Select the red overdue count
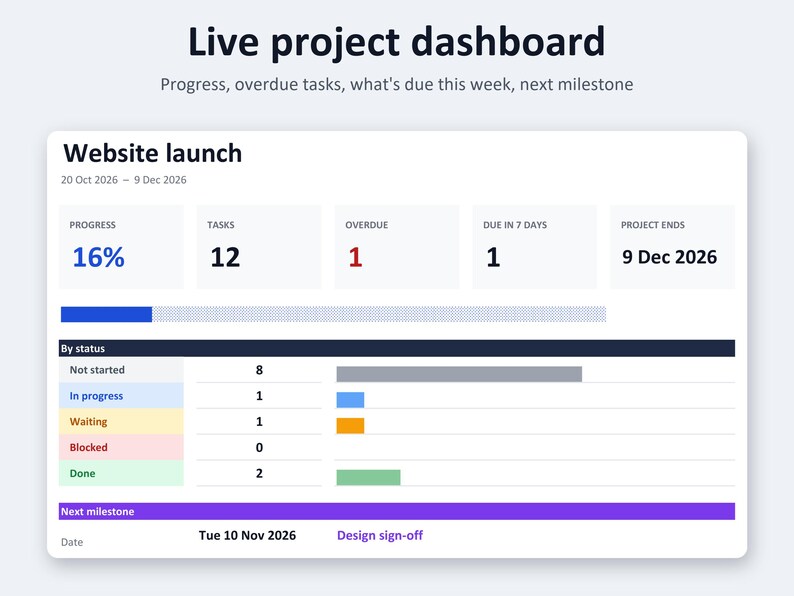The height and width of the screenshot is (596, 794). click(x=355, y=257)
